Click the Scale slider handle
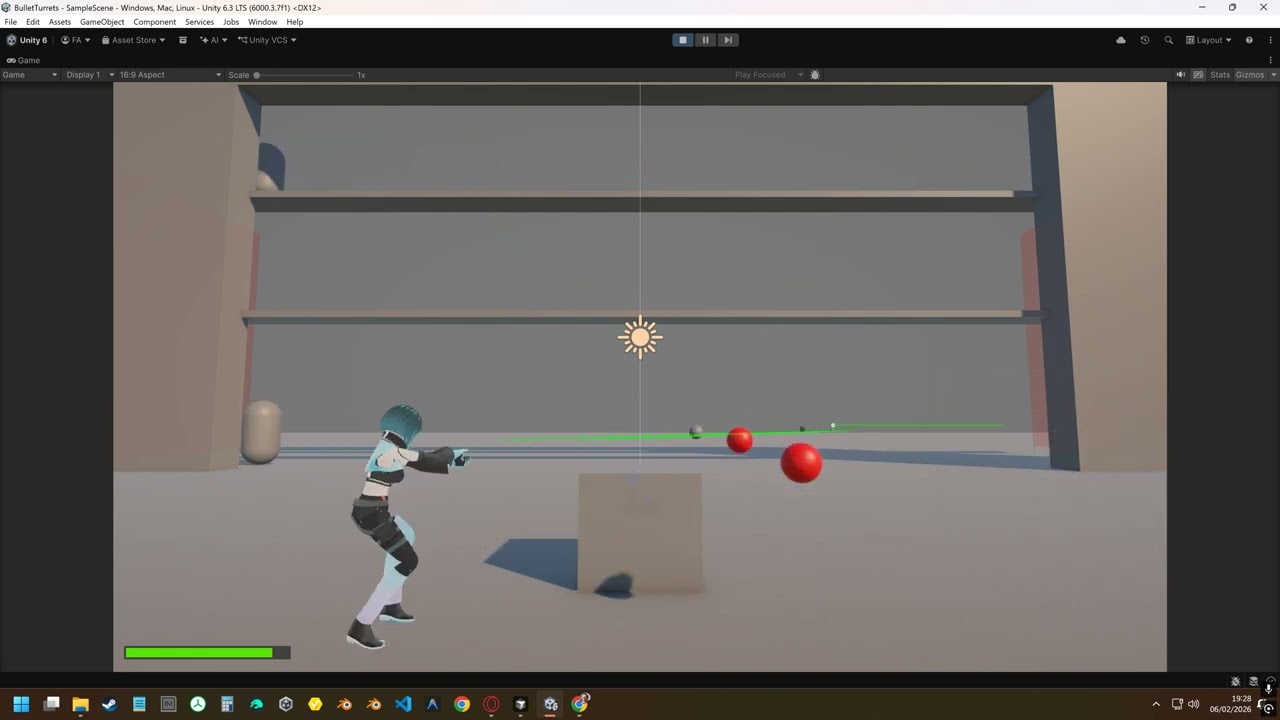The width and height of the screenshot is (1280, 720). click(x=257, y=75)
